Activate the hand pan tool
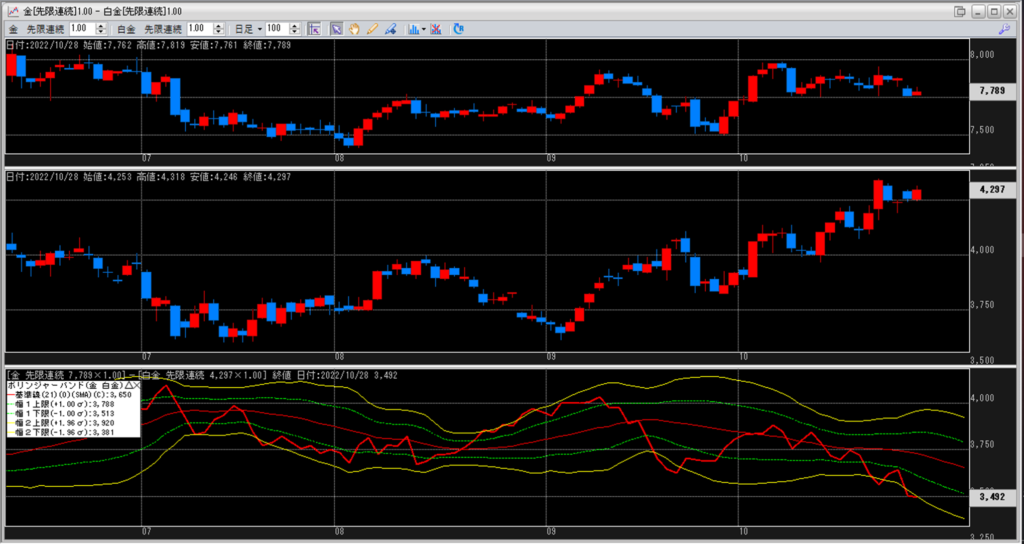This screenshot has width=1024, height=544. (x=354, y=29)
